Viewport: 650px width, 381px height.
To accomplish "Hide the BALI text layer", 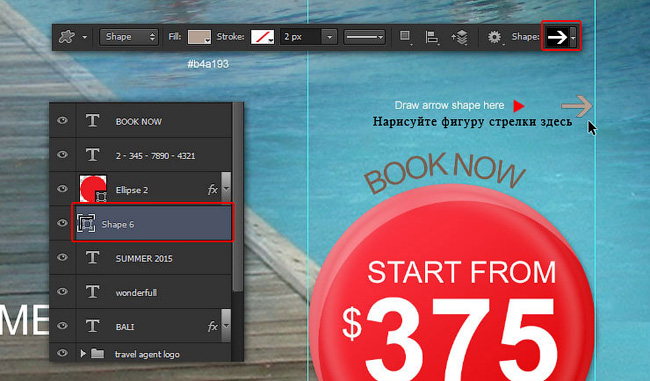I will pos(62,326).
